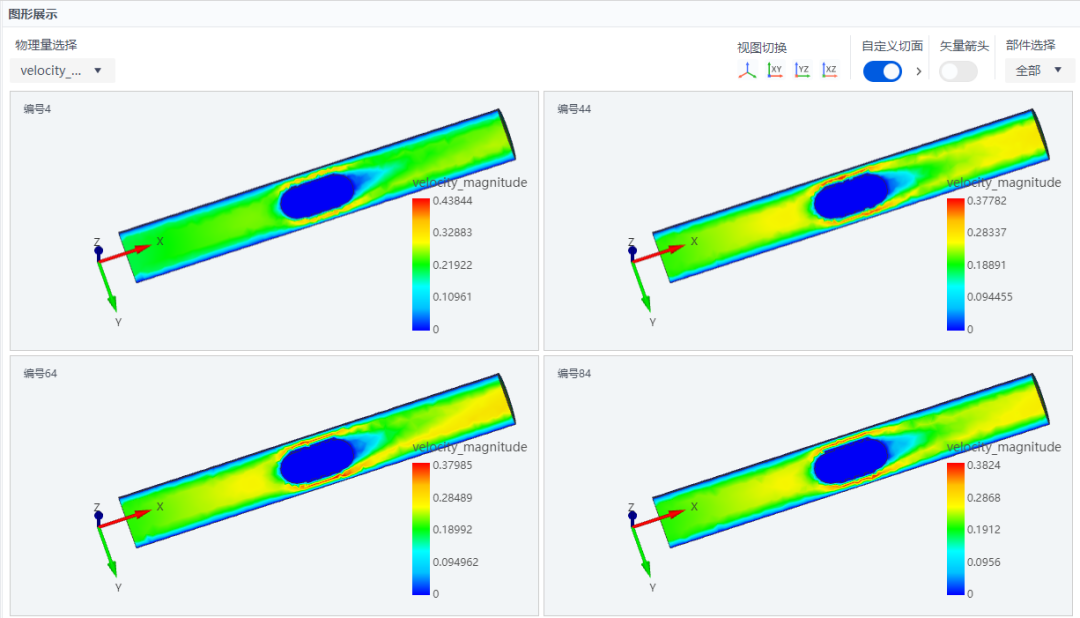This screenshot has width=1080, height=618.
Task: Click the legend value 0.18992
Action: coord(453,529)
